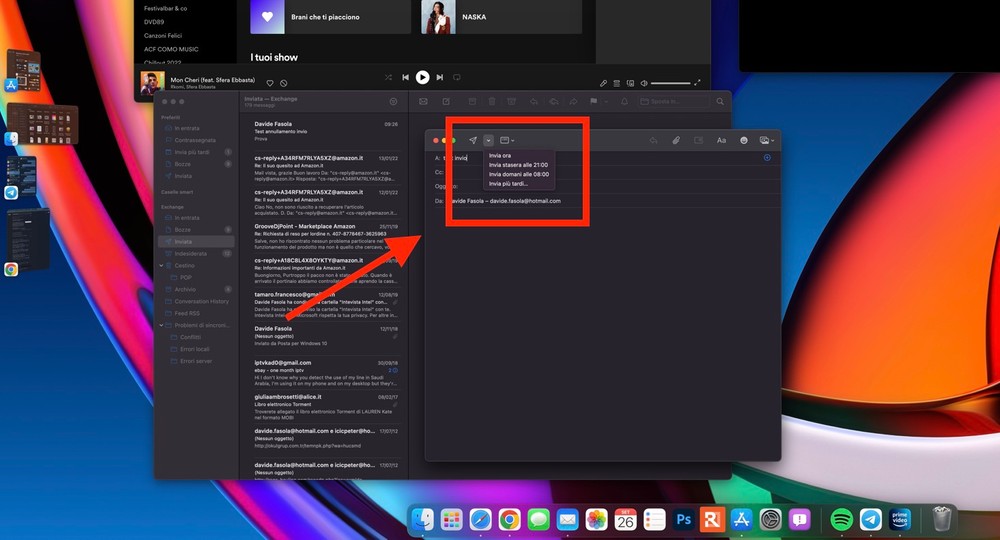The height and width of the screenshot is (540, 1000).
Task: Go back to previous track in Spotify
Action: (405, 77)
